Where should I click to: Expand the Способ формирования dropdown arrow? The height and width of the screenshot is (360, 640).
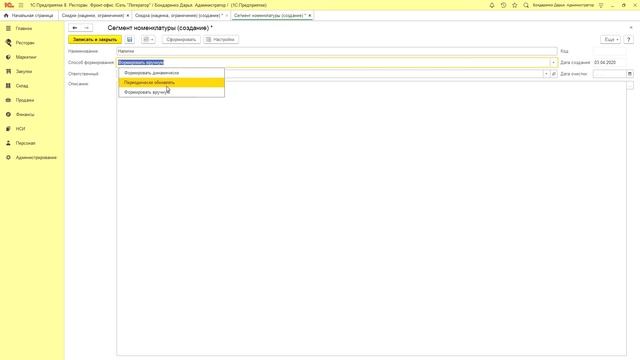tap(553, 62)
